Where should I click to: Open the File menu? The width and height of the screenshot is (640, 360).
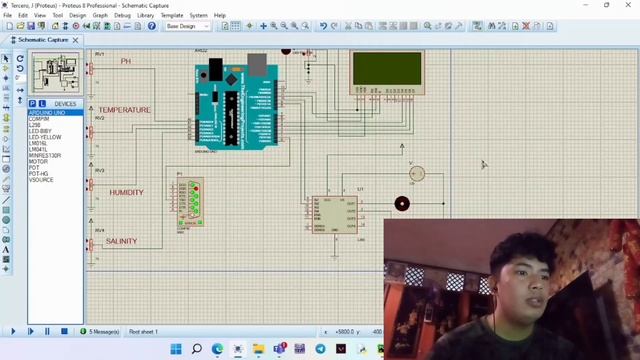point(7,15)
